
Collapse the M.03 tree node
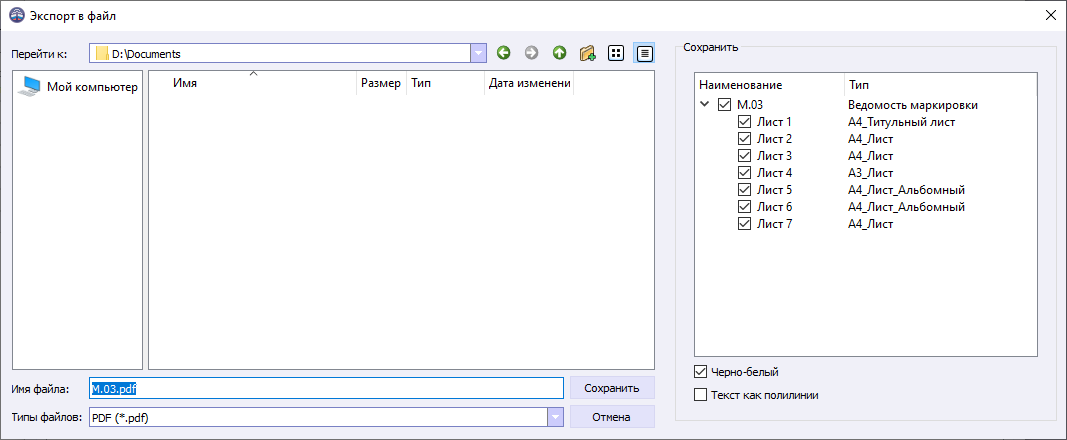(704, 105)
